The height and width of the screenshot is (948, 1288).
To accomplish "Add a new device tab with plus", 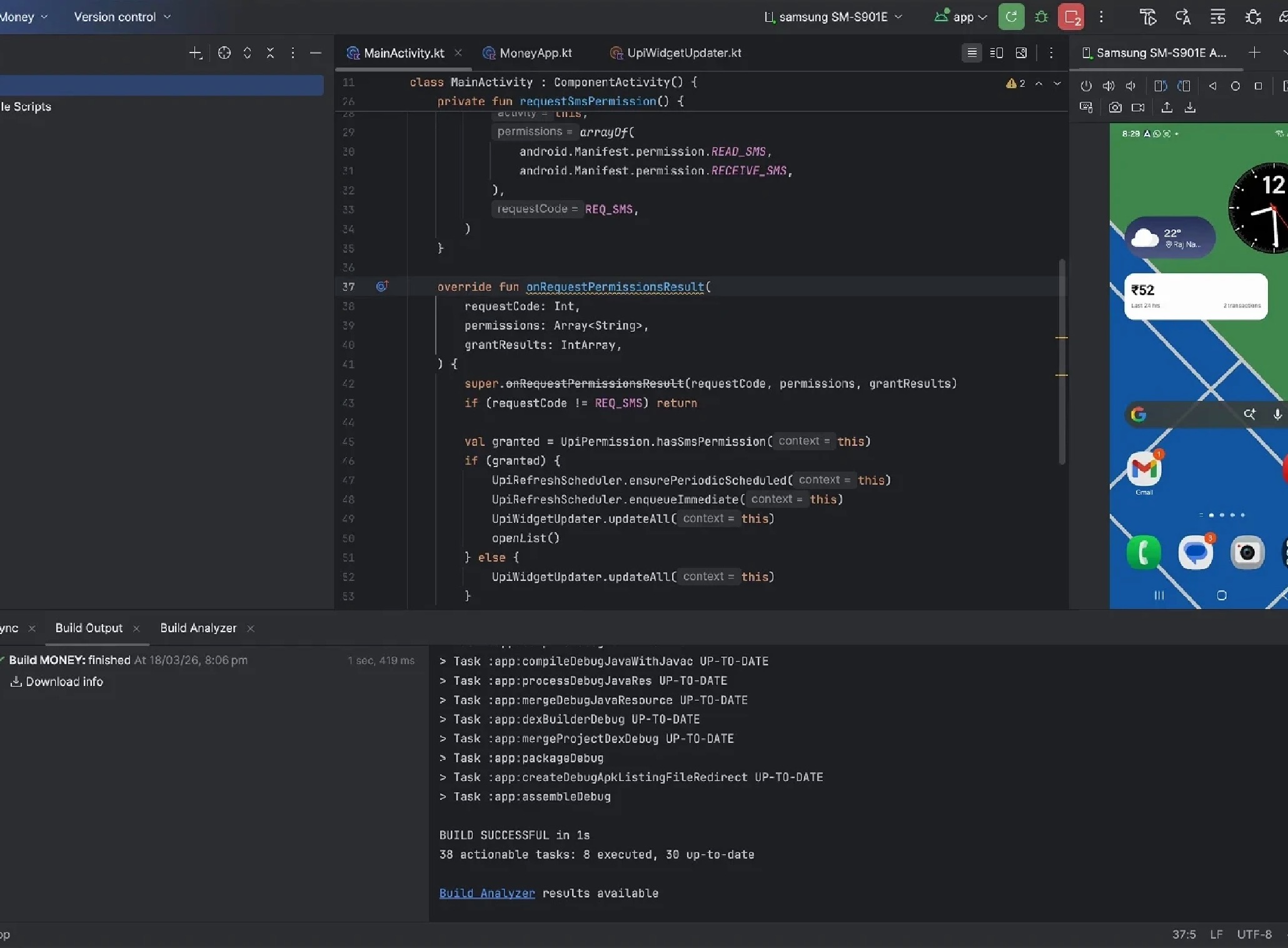I will [x=1254, y=53].
